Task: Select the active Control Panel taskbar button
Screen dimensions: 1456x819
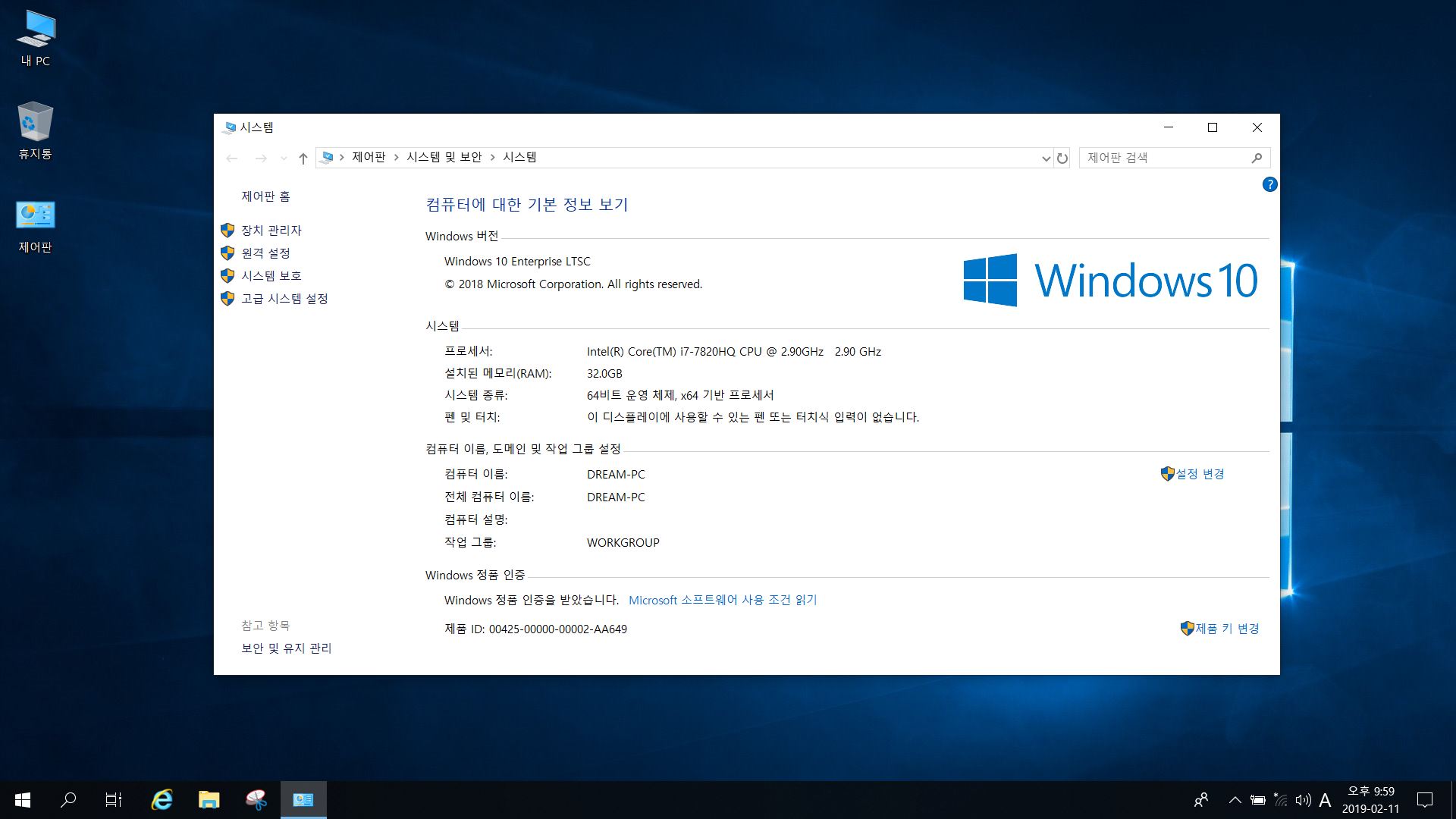Action: (x=303, y=800)
